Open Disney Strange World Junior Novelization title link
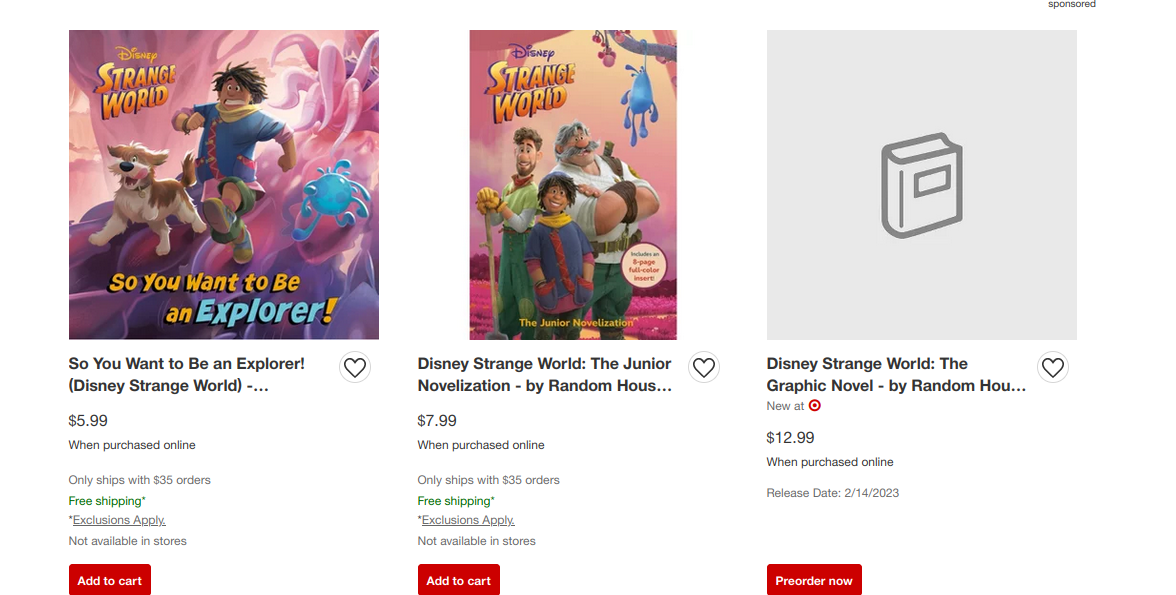The height and width of the screenshot is (595, 1176). (545, 374)
